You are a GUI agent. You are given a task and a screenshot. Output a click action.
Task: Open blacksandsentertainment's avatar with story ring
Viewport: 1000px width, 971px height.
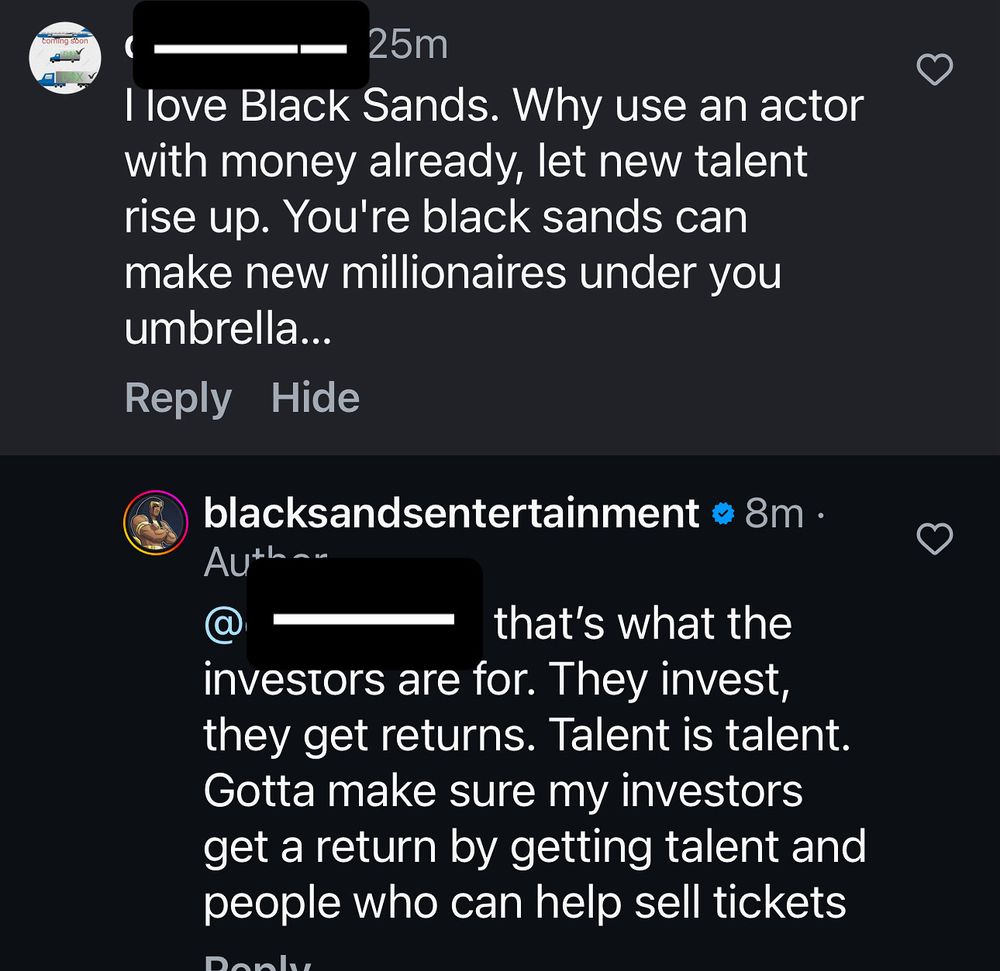156,523
